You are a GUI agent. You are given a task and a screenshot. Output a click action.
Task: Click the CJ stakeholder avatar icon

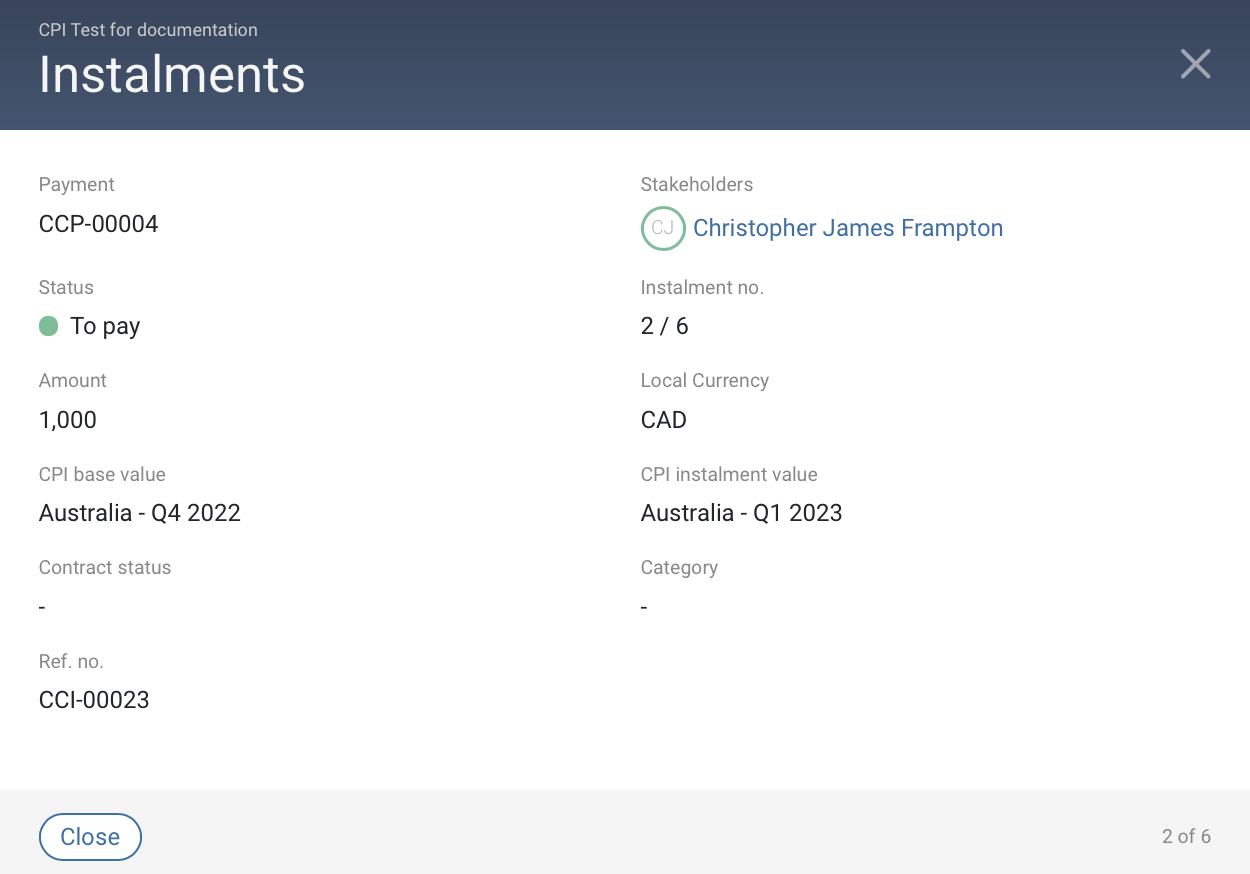tap(662, 228)
